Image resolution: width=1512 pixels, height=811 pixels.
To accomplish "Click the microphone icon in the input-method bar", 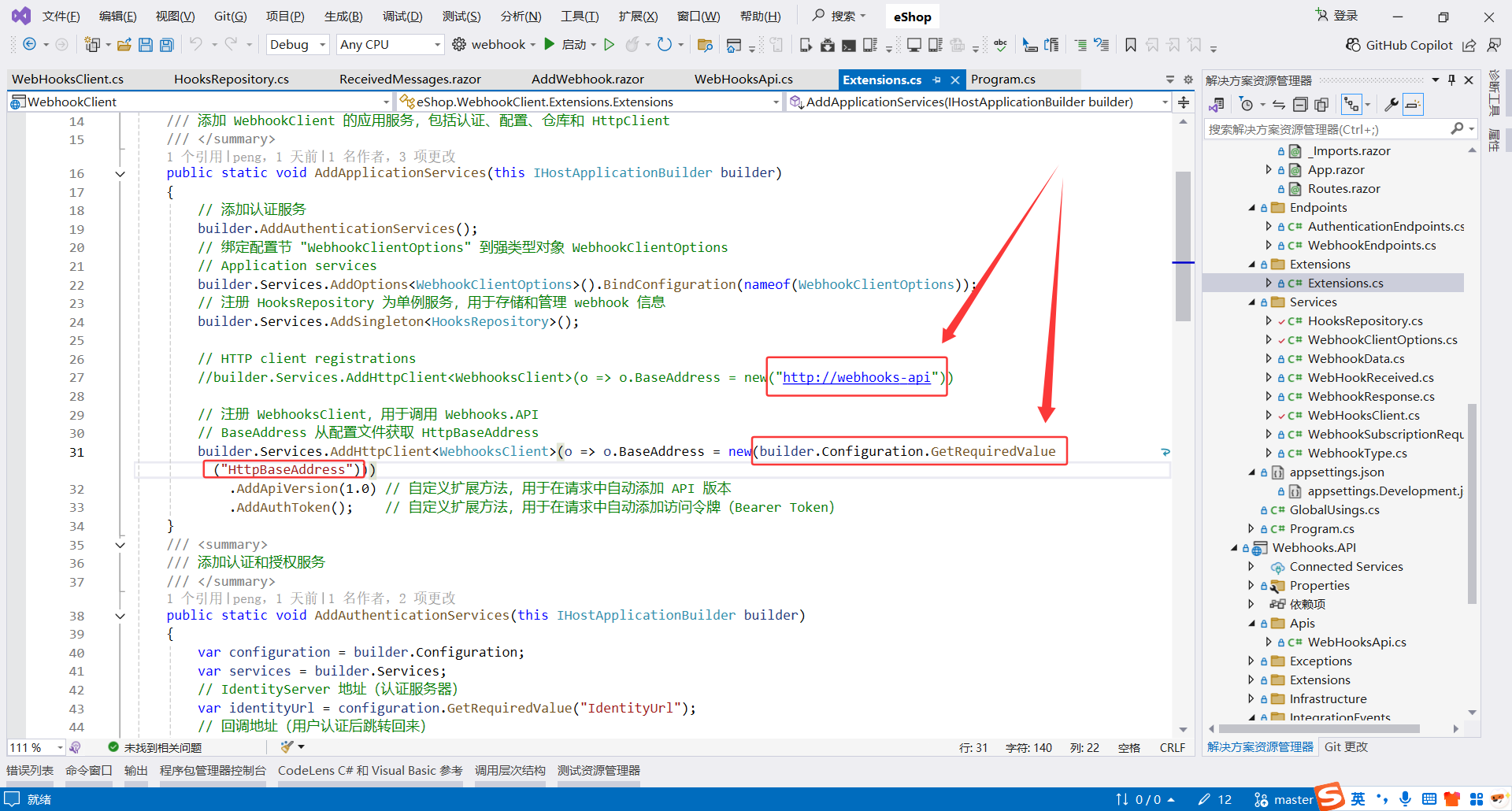I will [1406, 799].
